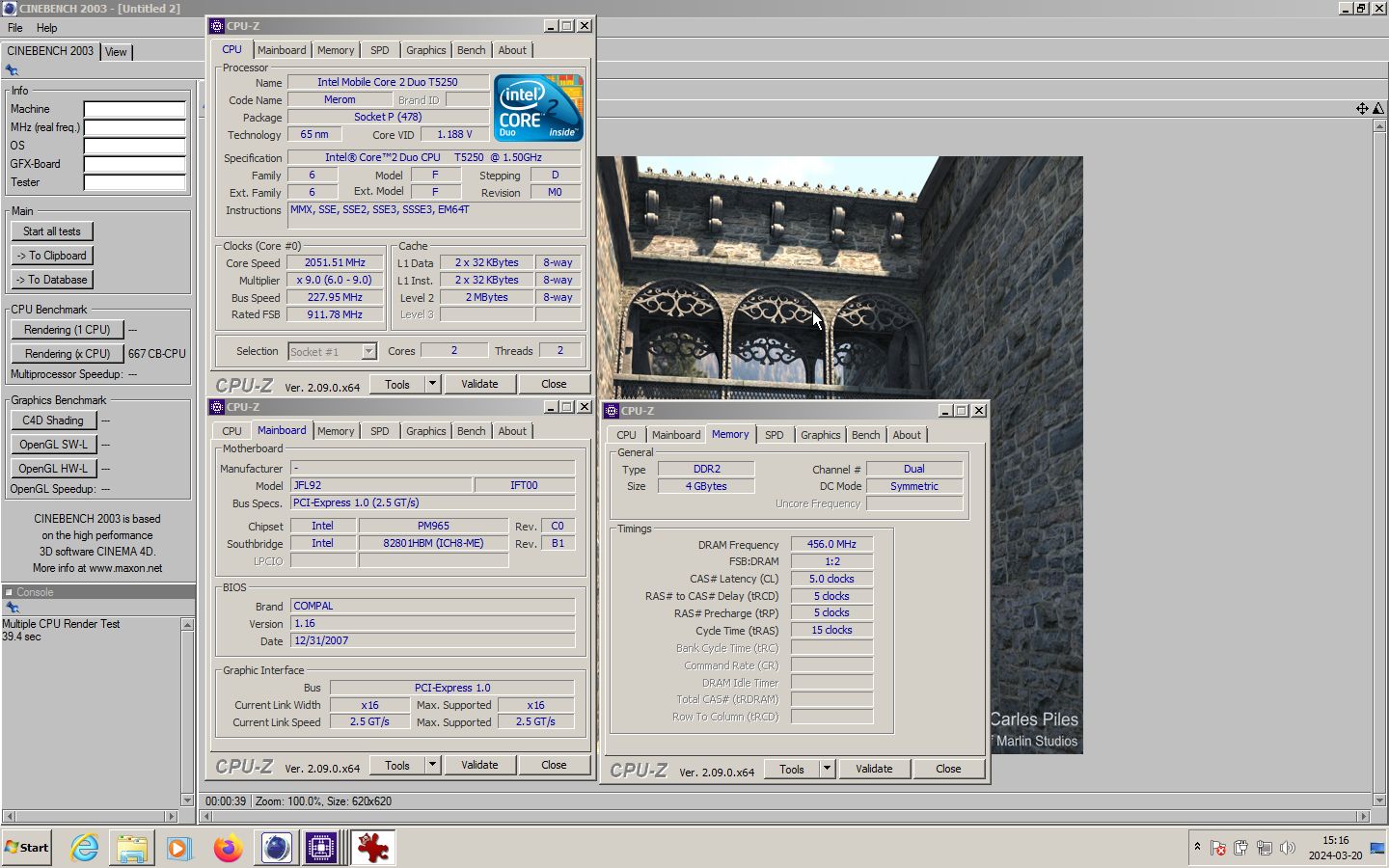Open Firefox from the taskbar

[x=229, y=848]
